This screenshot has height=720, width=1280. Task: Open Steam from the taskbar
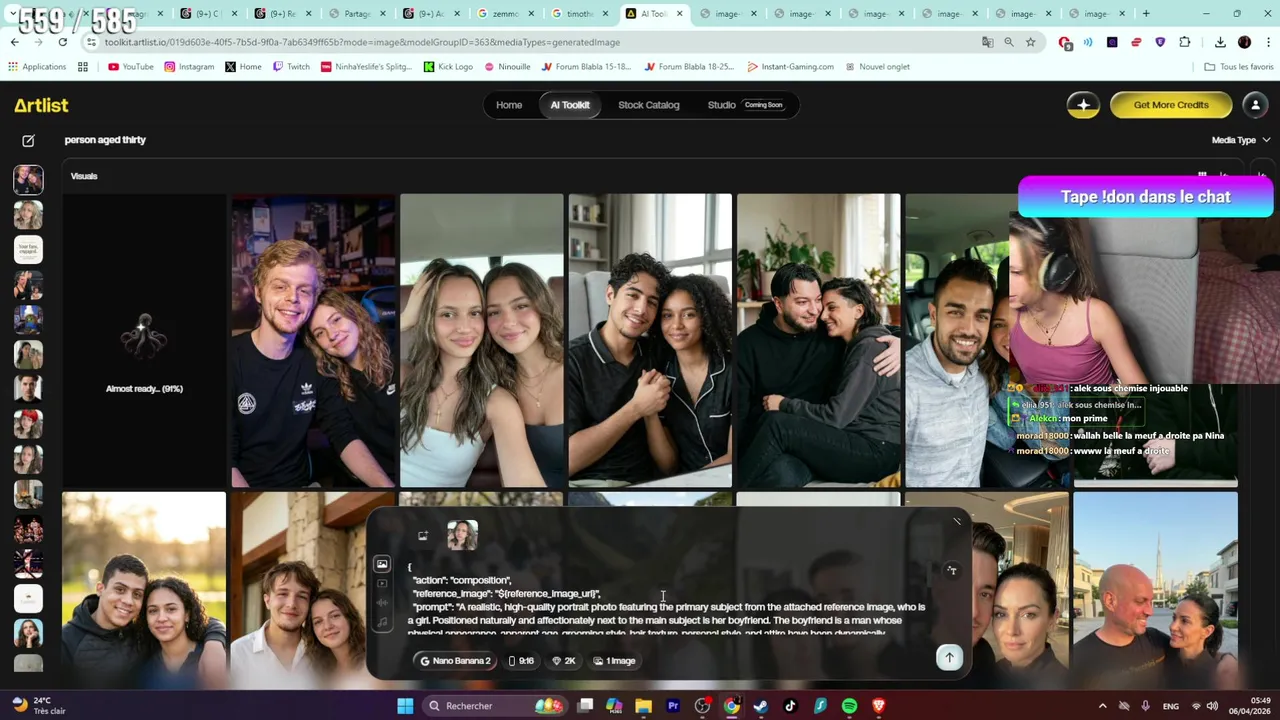point(761,706)
